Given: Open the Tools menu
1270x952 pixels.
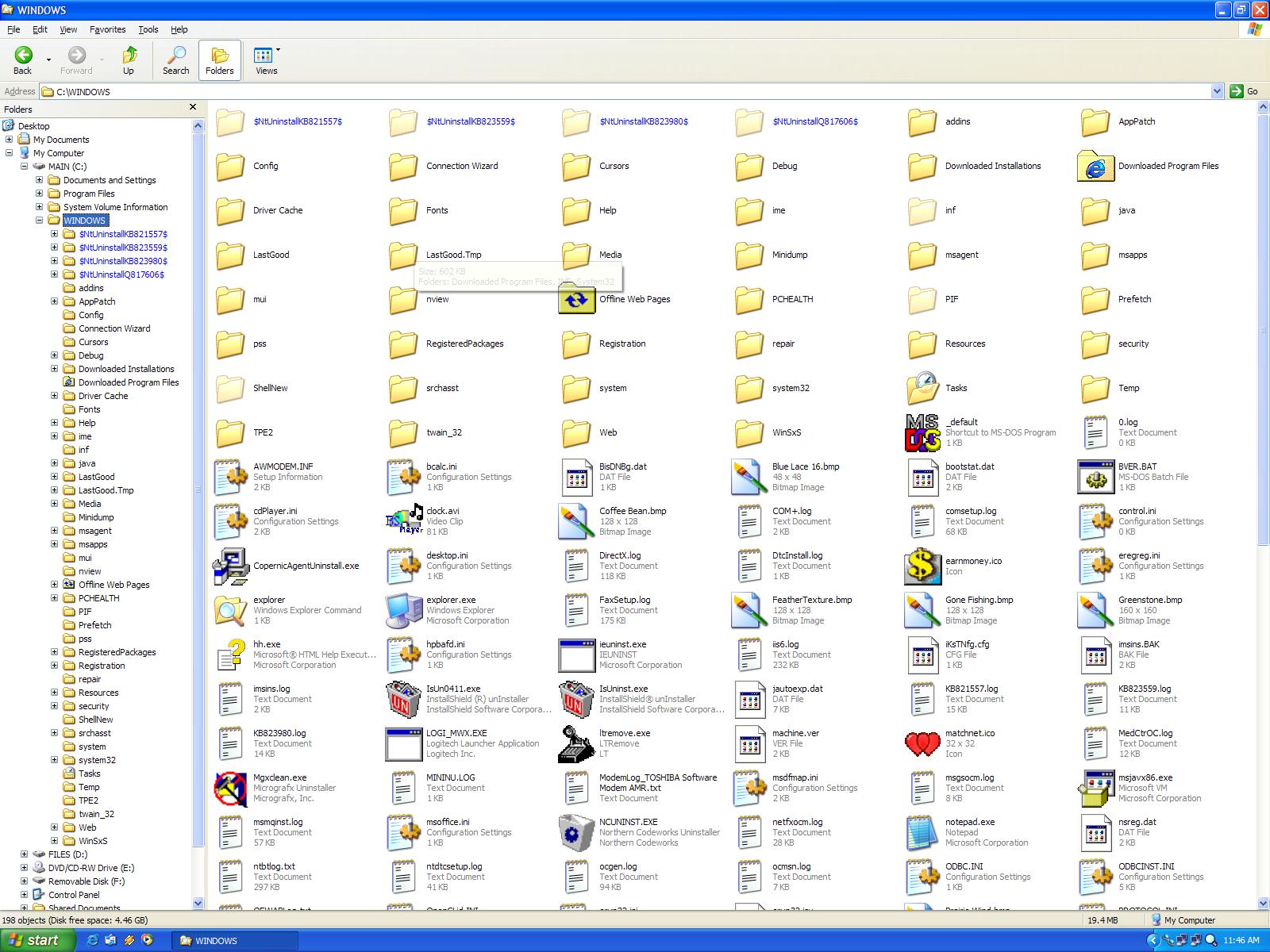Looking at the screenshot, I should tap(148, 29).
